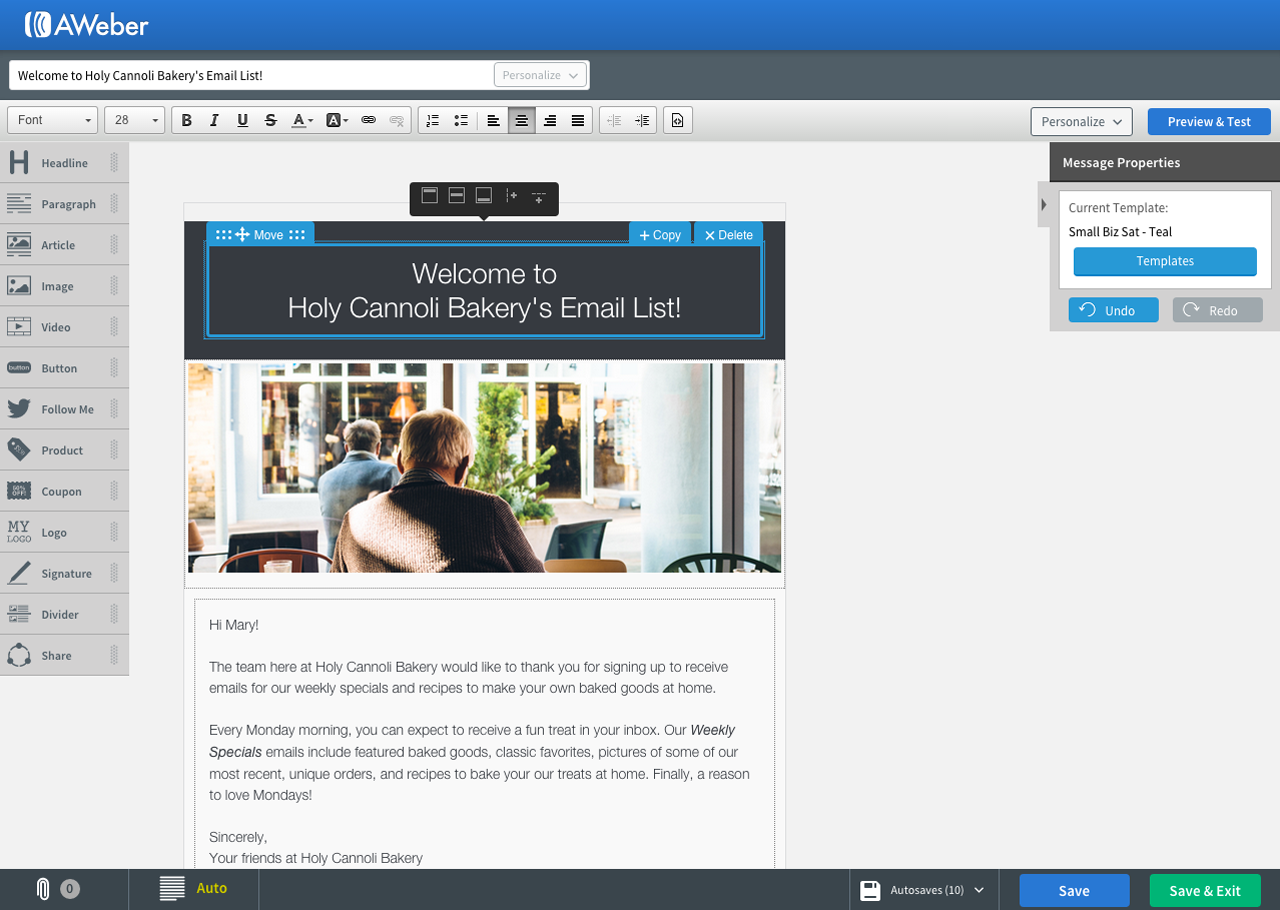Open the toolbar Personalize dropdown
Image resolution: width=1280 pixels, height=910 pixels.
tap(1081, 121)
